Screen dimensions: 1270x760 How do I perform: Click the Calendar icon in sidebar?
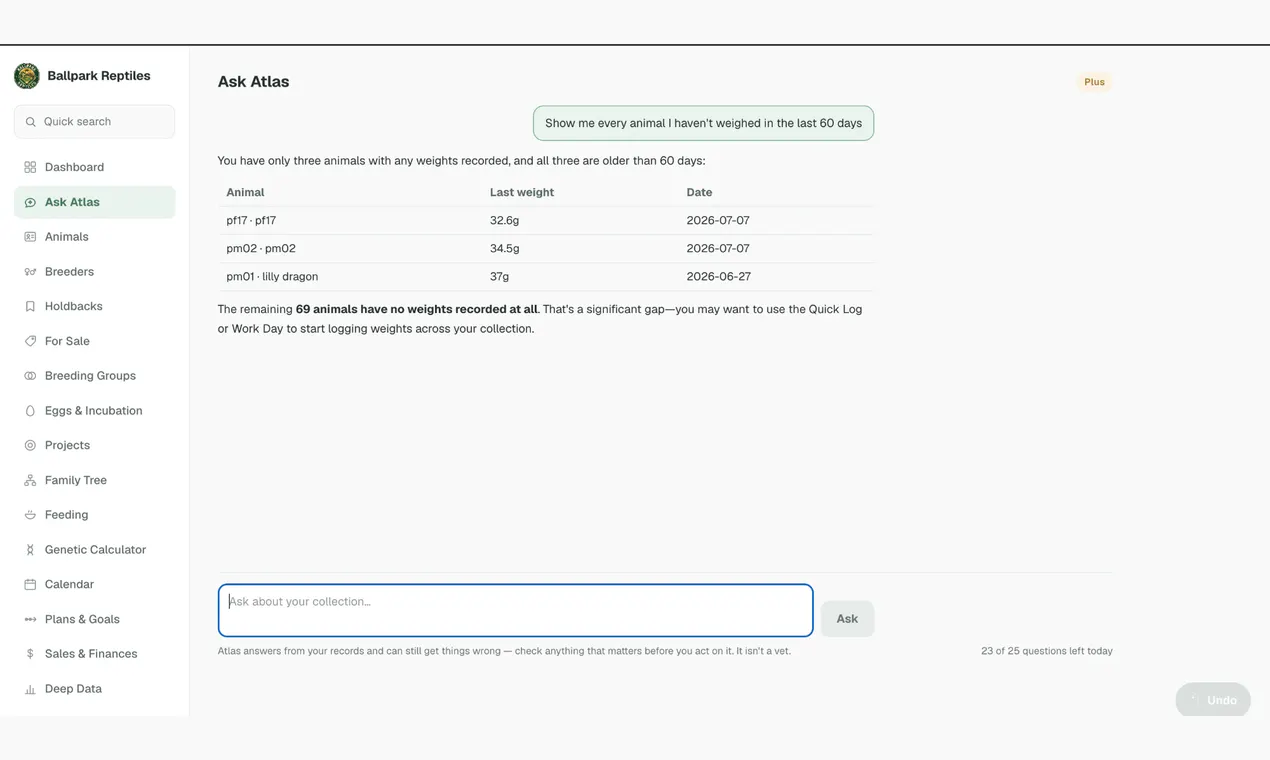click(30, 584)
